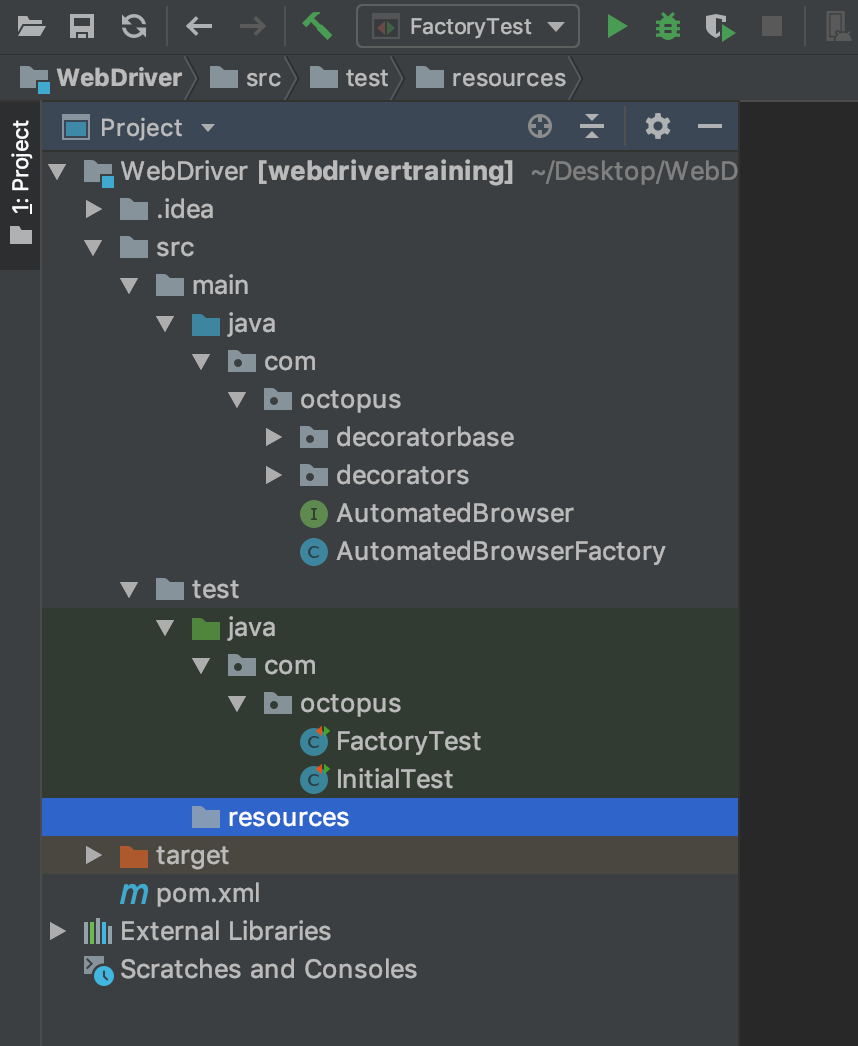Screen dimensions: 858x1046
Task: Start debugging with the bug icon
Action: click(667, 26)
